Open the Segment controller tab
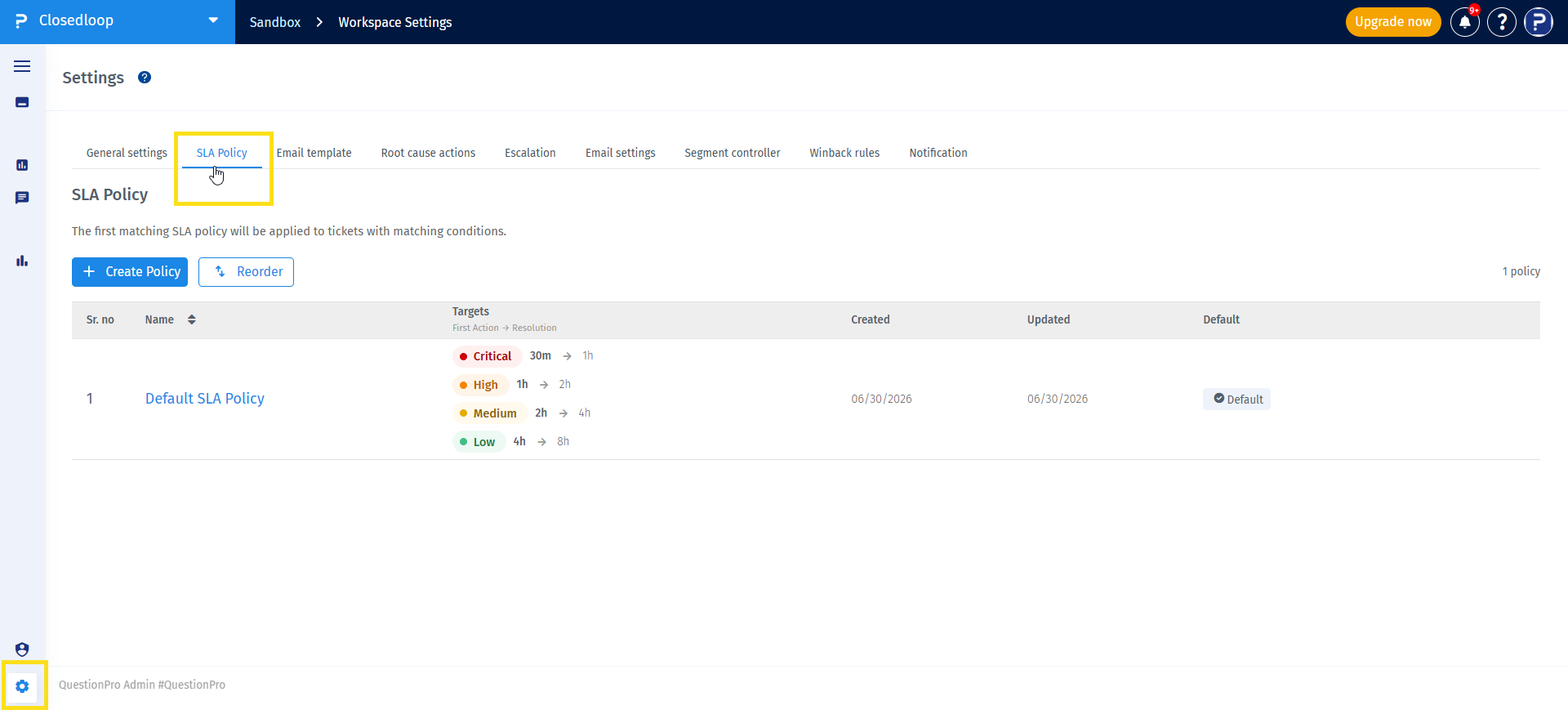 pos(733,153)
